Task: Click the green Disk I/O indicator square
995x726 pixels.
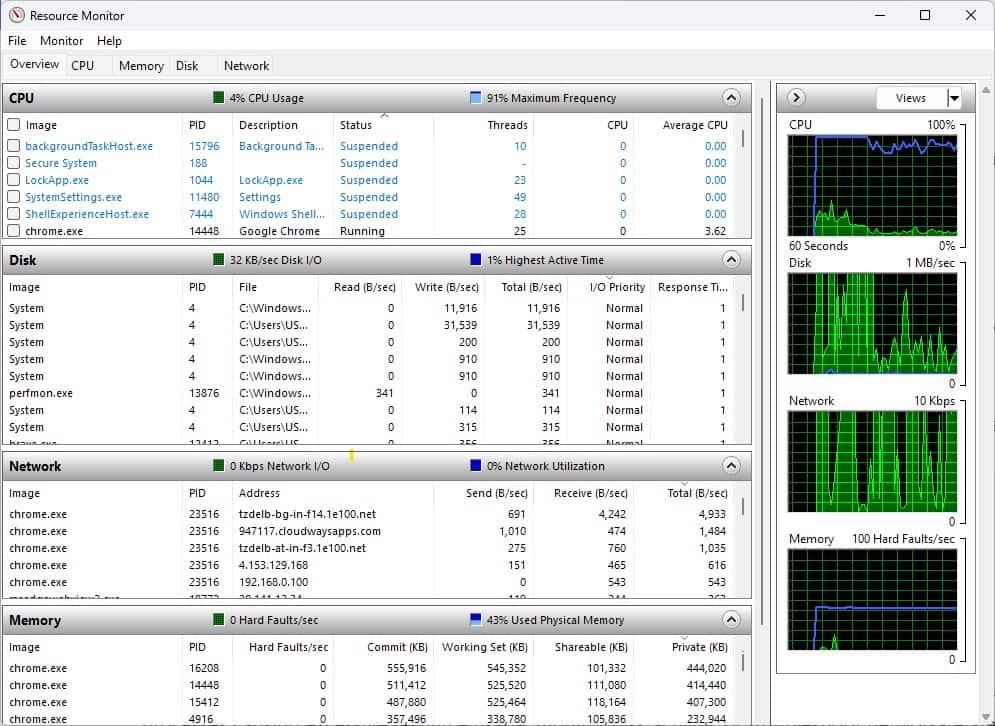Action: (x=219, y=260)
